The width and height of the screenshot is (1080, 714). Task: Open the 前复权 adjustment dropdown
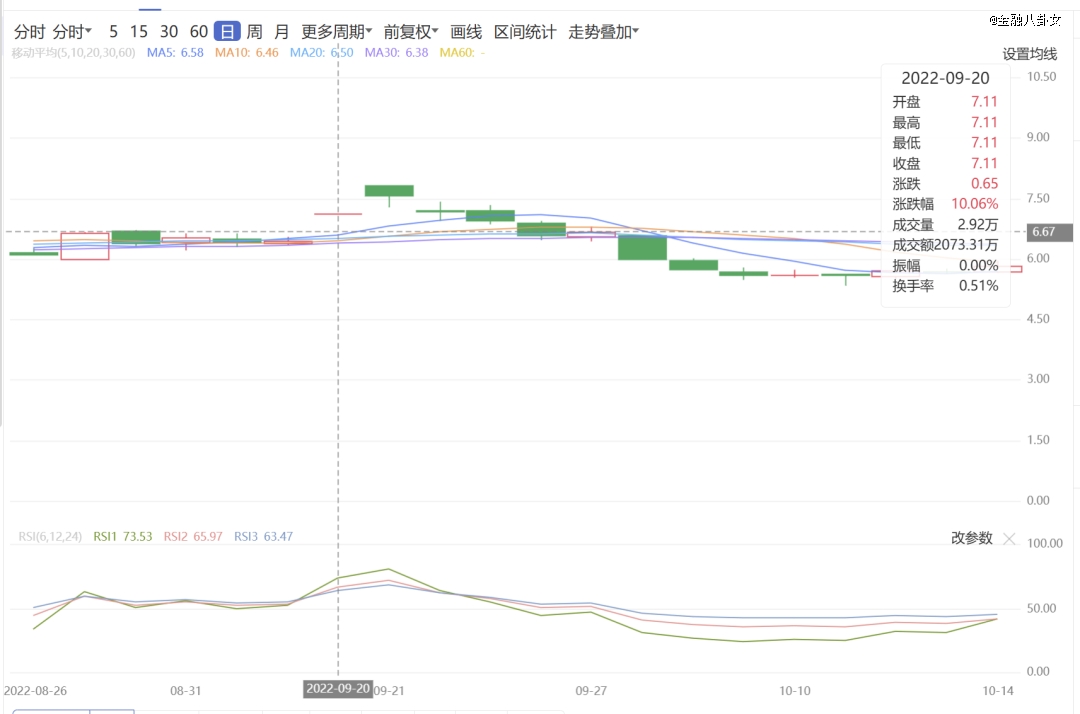pos(411,32)
